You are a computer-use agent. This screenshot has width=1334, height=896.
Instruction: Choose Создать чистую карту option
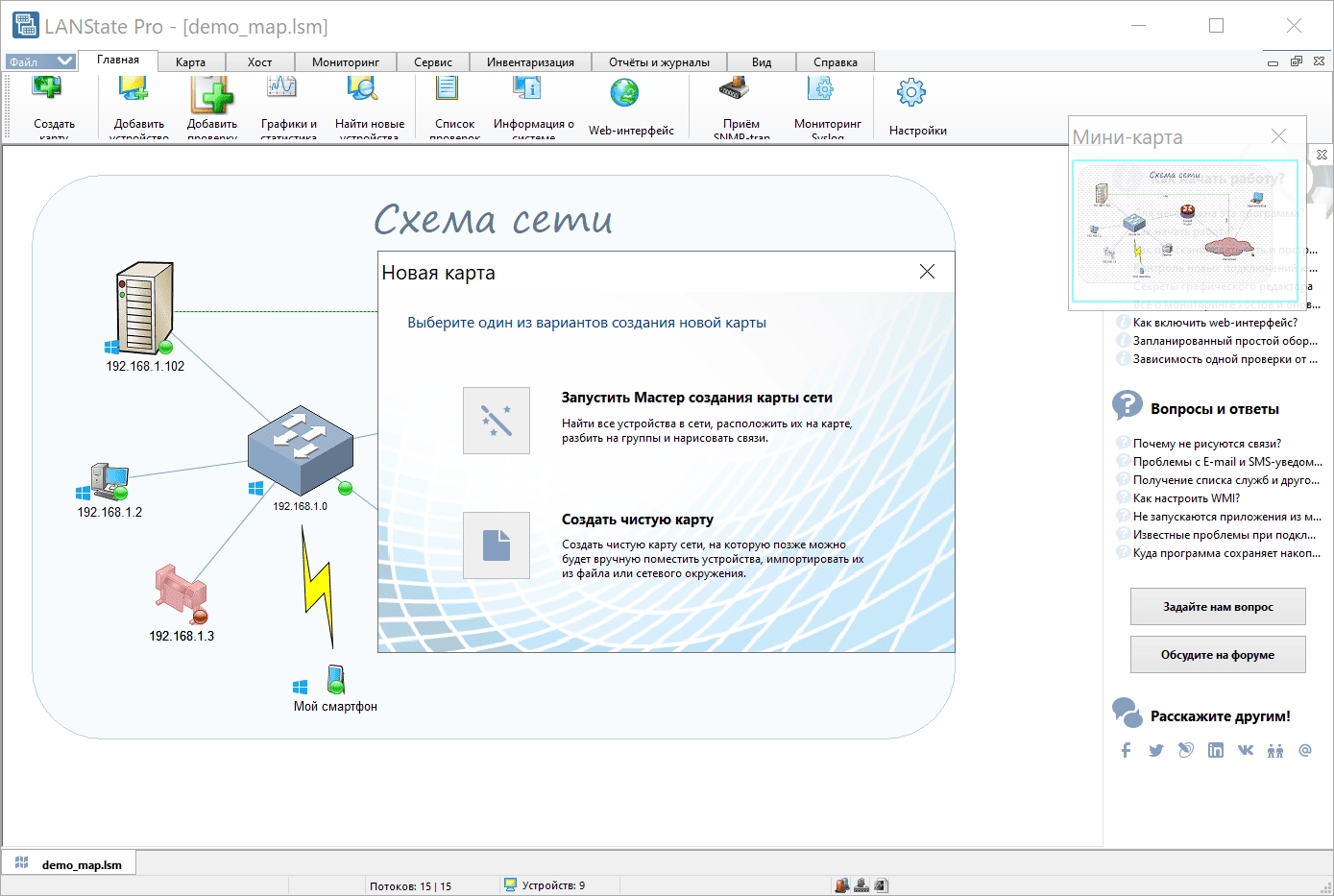point(638,520)
